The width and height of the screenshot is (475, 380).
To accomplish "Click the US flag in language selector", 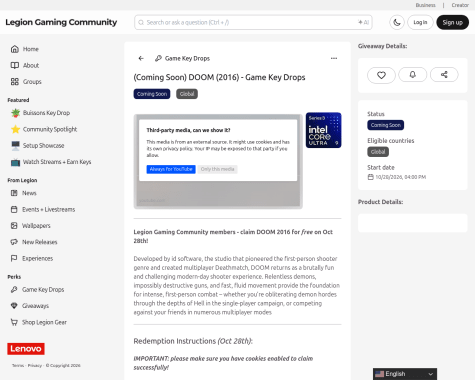I will pos(379,374).
